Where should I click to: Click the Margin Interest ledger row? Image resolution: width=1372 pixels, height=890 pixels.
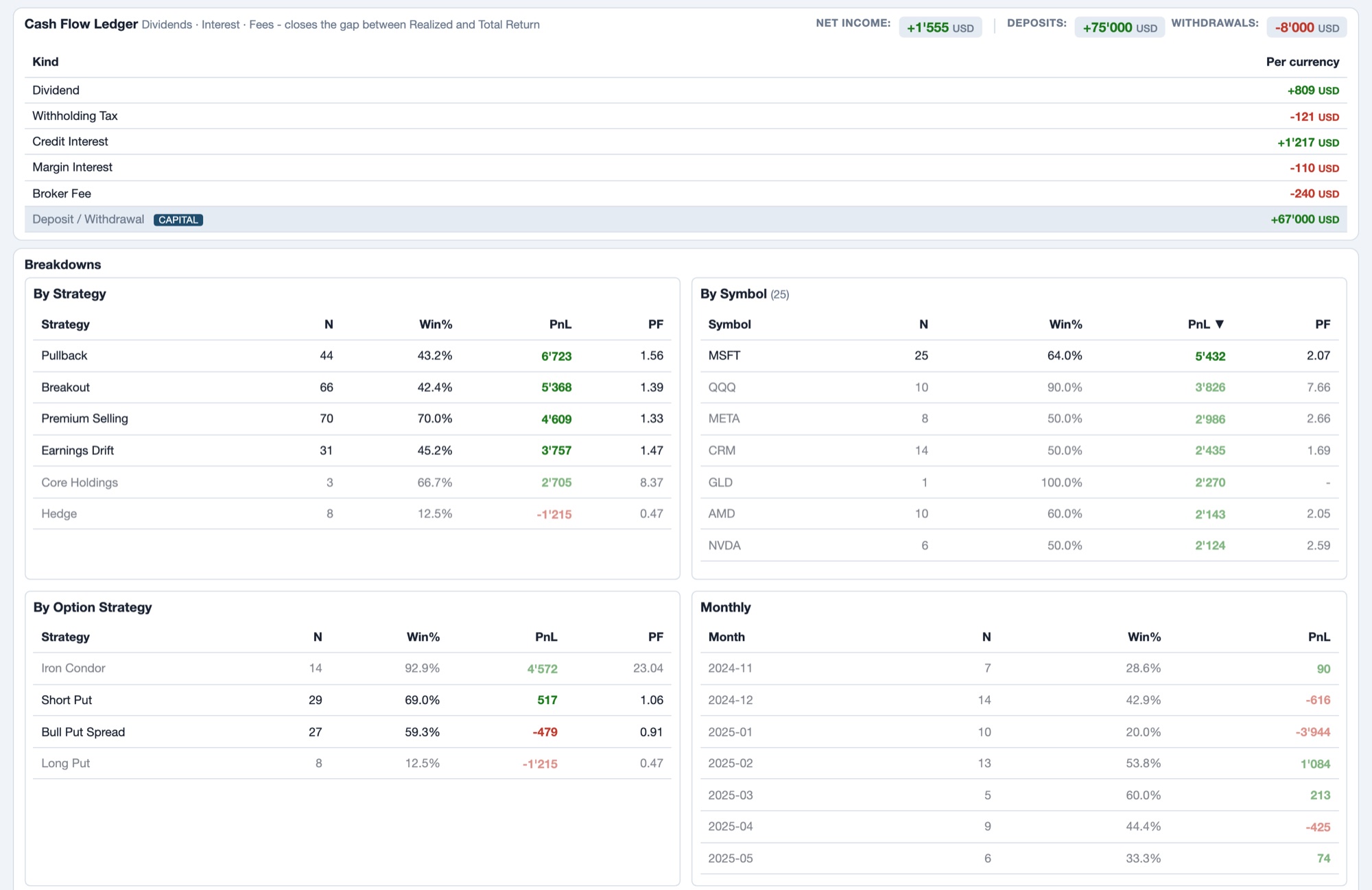pos(686,167)
